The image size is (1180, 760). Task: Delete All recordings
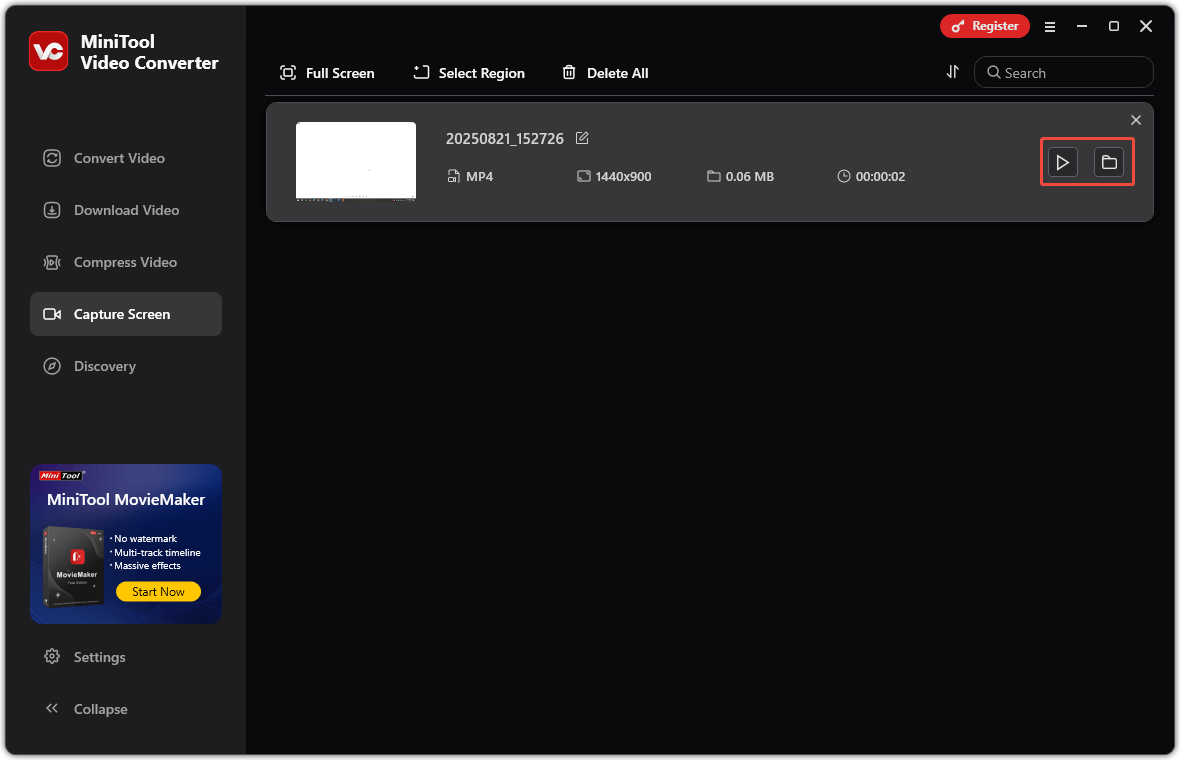pos(606,73)
